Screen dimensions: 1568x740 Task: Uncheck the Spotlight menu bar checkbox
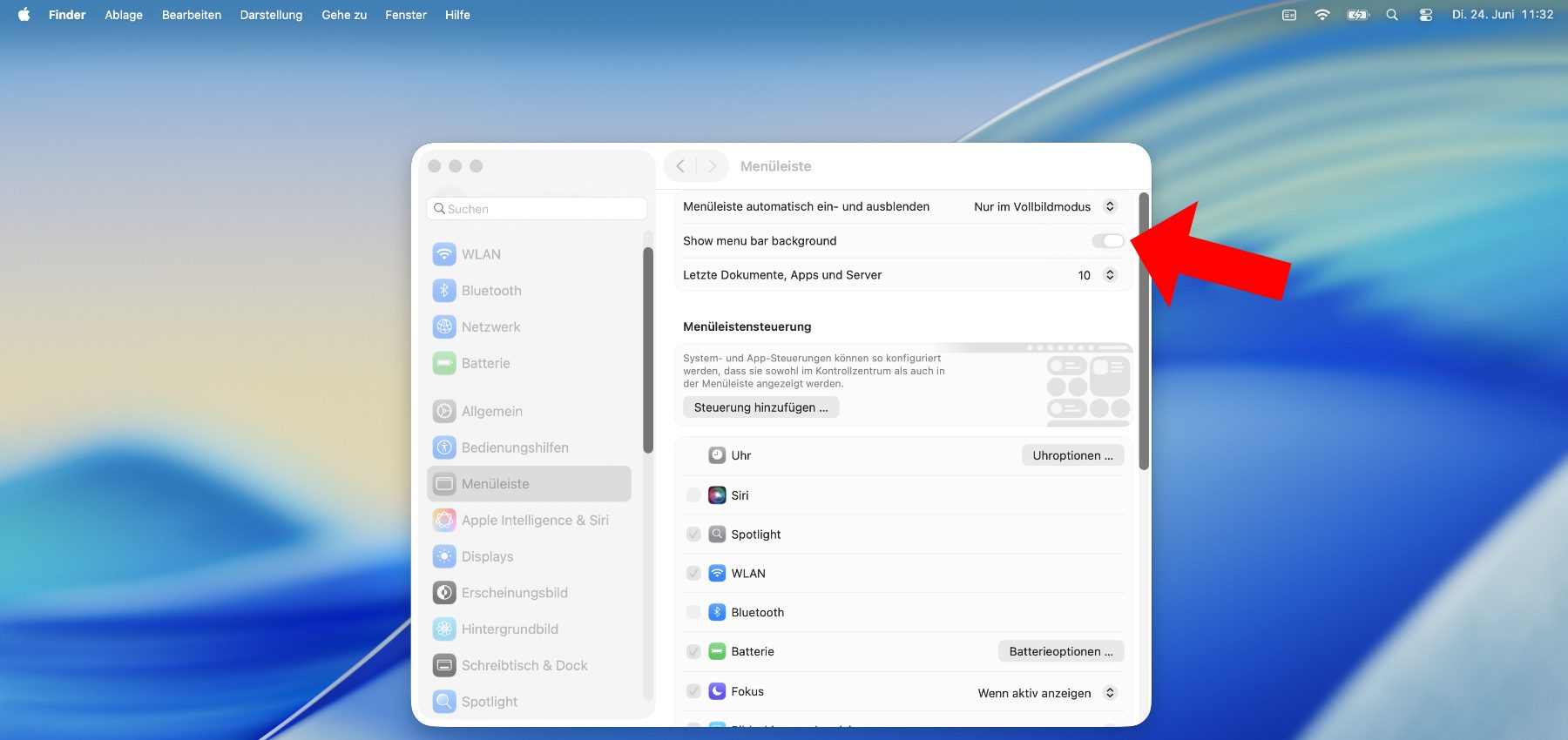pyautogui.click(x=693, y=535)
